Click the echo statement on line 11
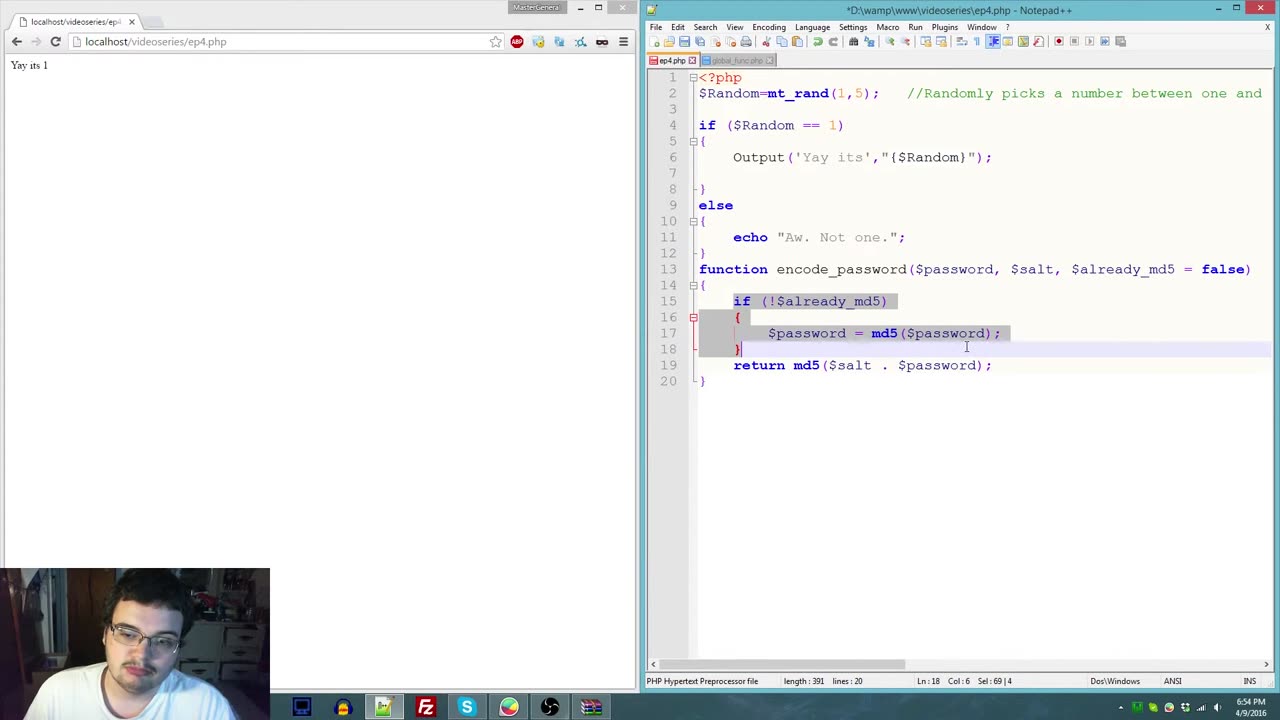1280x720 pixels. tap(819, 237)
